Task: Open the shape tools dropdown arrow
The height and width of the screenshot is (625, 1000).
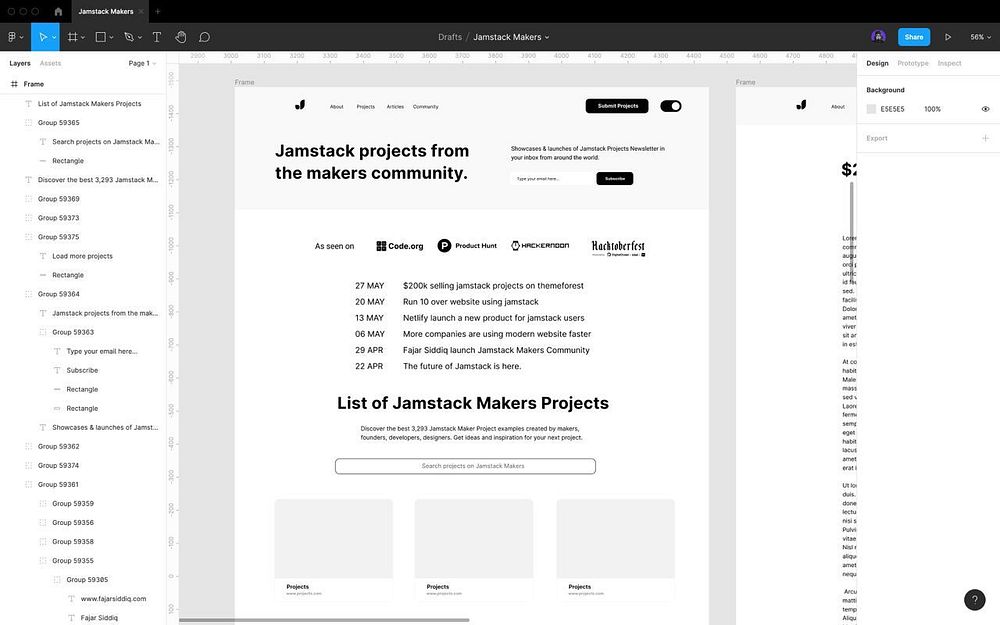Action: tap(111, 38)
